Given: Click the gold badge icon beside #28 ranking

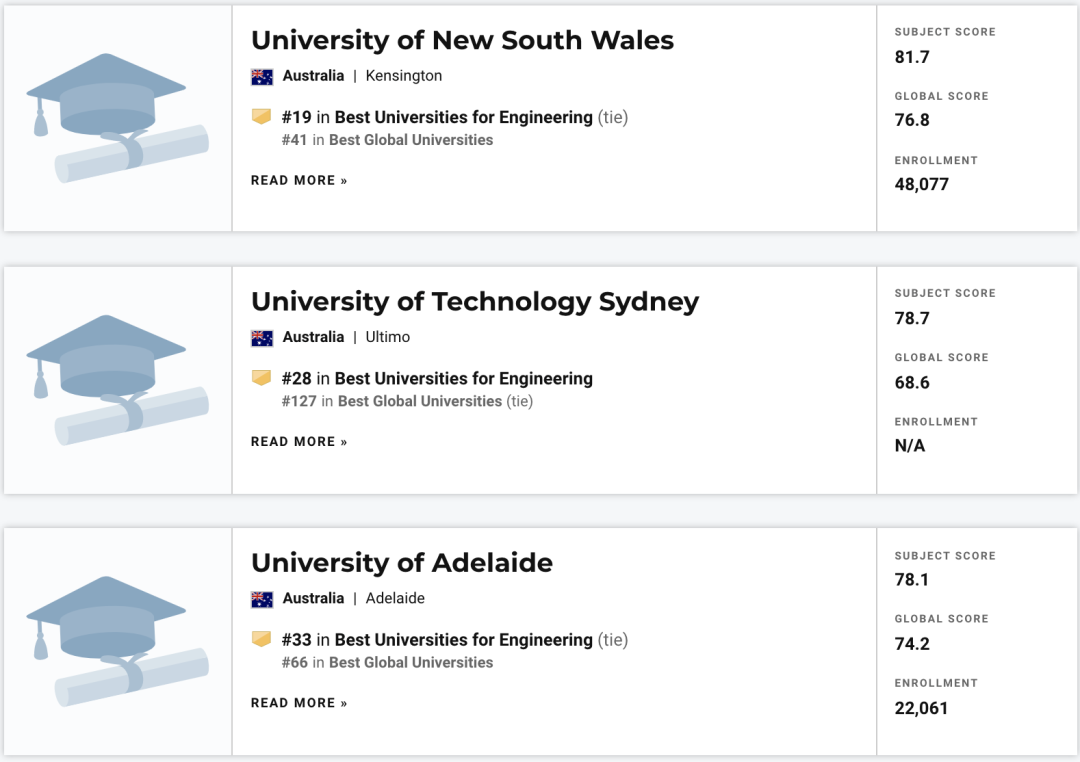Looking at the screenshot, I should click(262, 378).
